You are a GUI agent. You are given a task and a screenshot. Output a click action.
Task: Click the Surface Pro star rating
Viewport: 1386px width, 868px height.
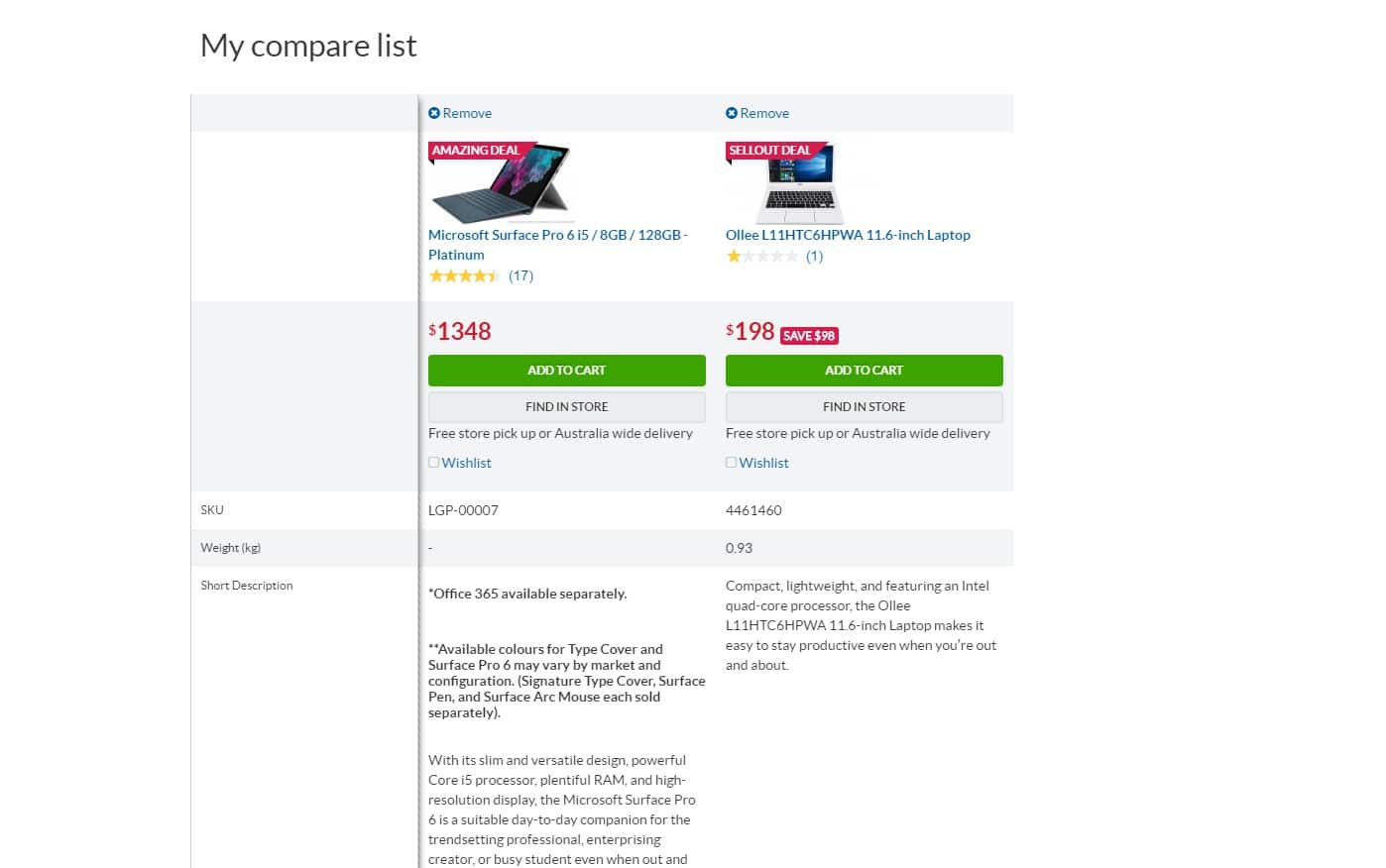click(464, 275)
